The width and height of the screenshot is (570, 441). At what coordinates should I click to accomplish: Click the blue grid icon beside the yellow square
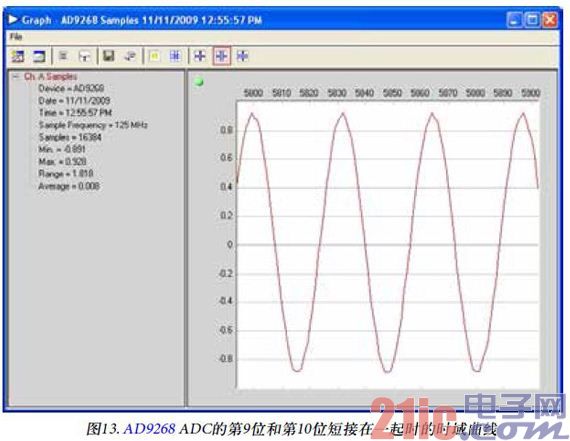(x=175, y=56)
